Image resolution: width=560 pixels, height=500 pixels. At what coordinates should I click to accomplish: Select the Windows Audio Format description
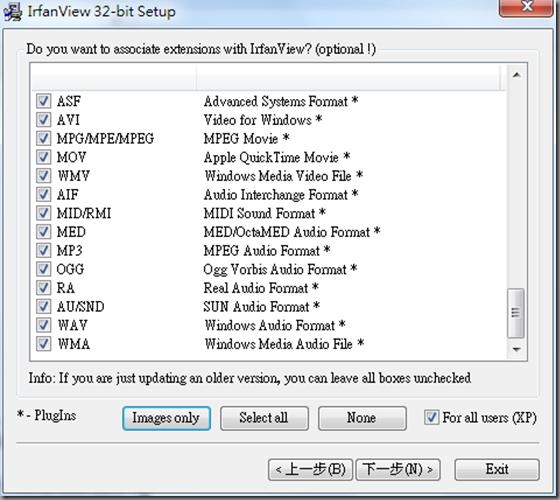click(275, 325)
